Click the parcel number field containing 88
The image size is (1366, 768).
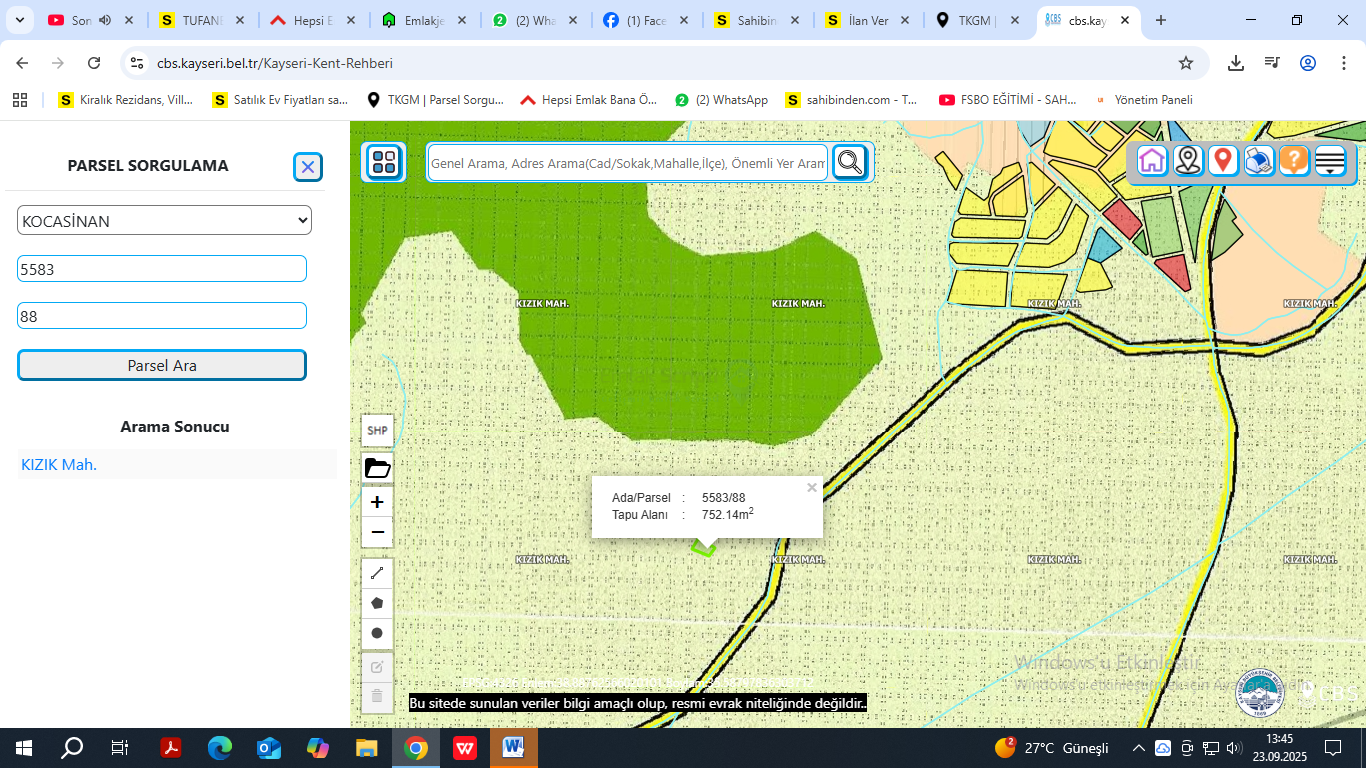(162, 316)
